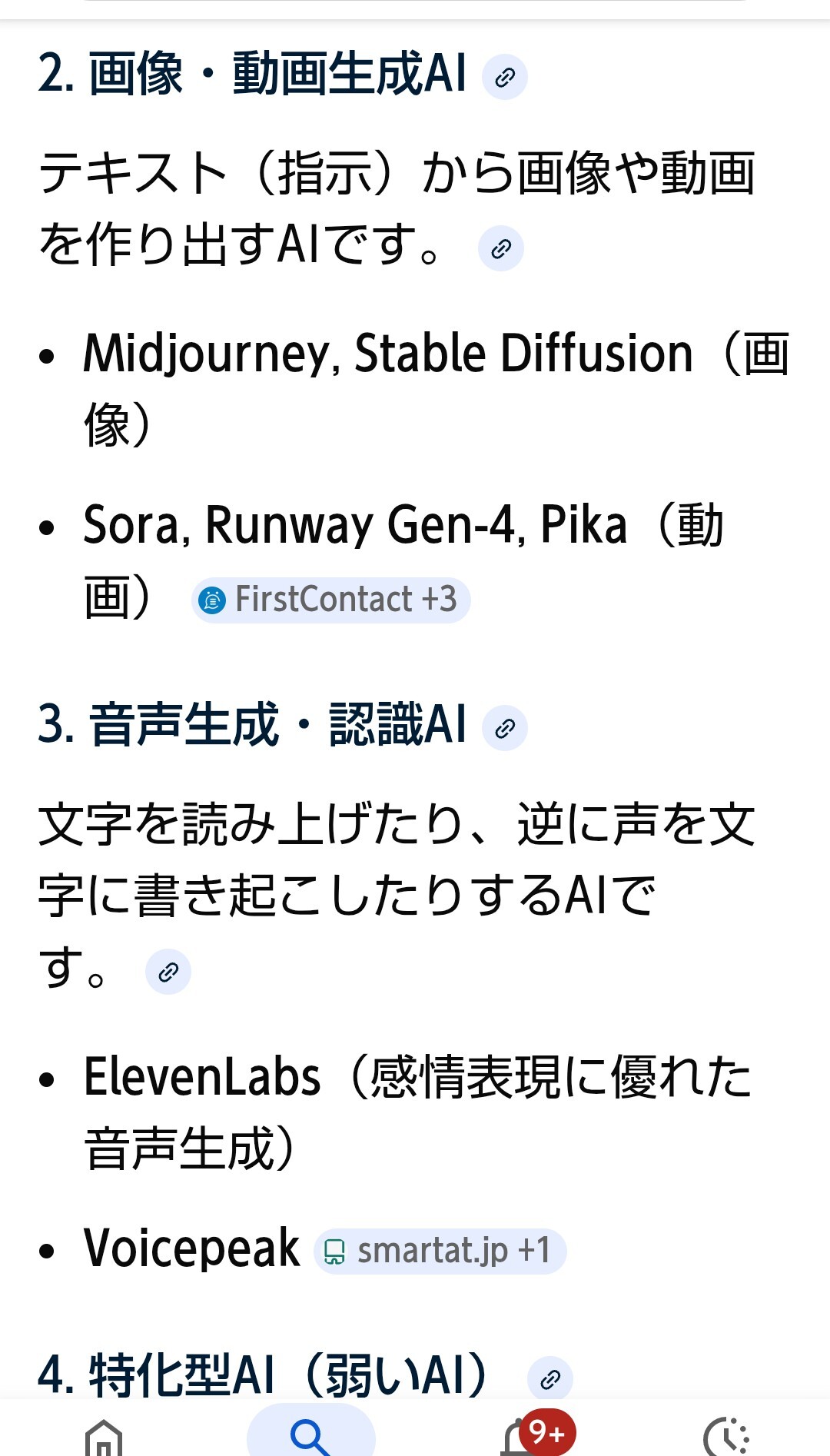Open the smartat.jp +1 source chip
Screen dimensions: 830x1456
pyautogui.click(x=440, y=1251)
